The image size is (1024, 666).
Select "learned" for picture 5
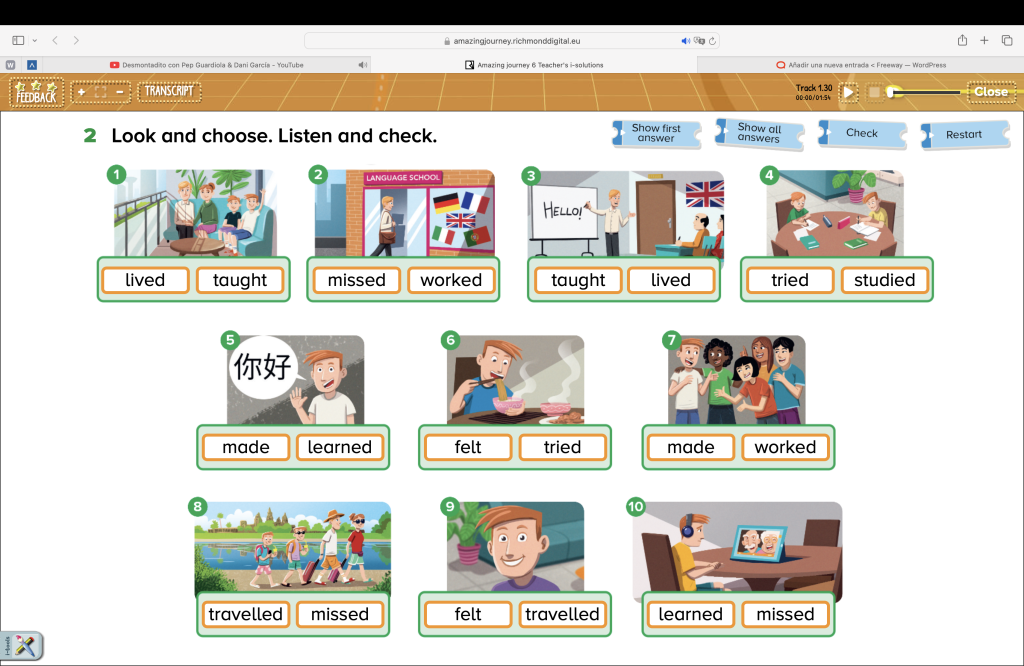339,447
